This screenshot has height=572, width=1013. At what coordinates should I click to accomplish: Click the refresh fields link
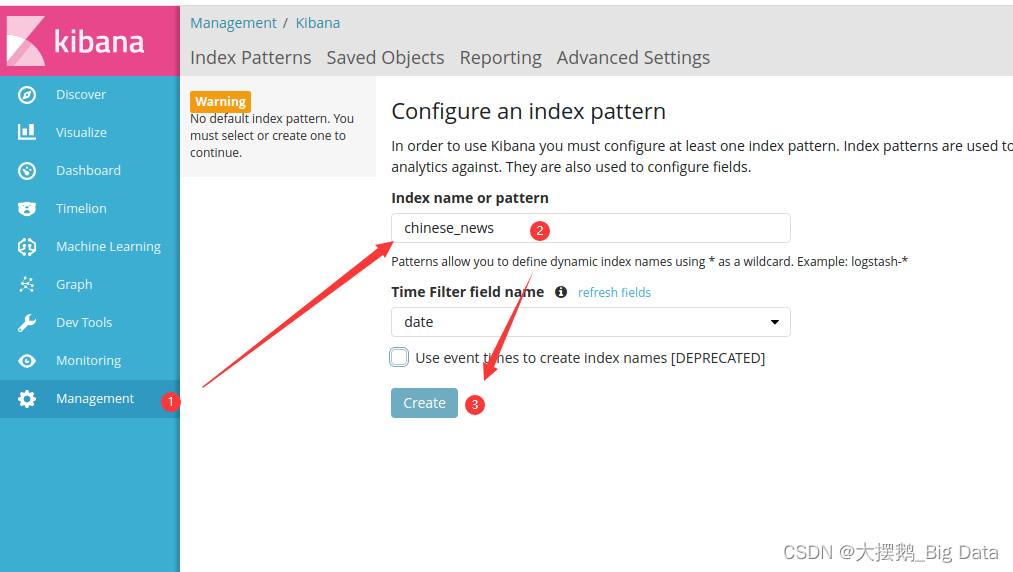click(x=614, y=292)
